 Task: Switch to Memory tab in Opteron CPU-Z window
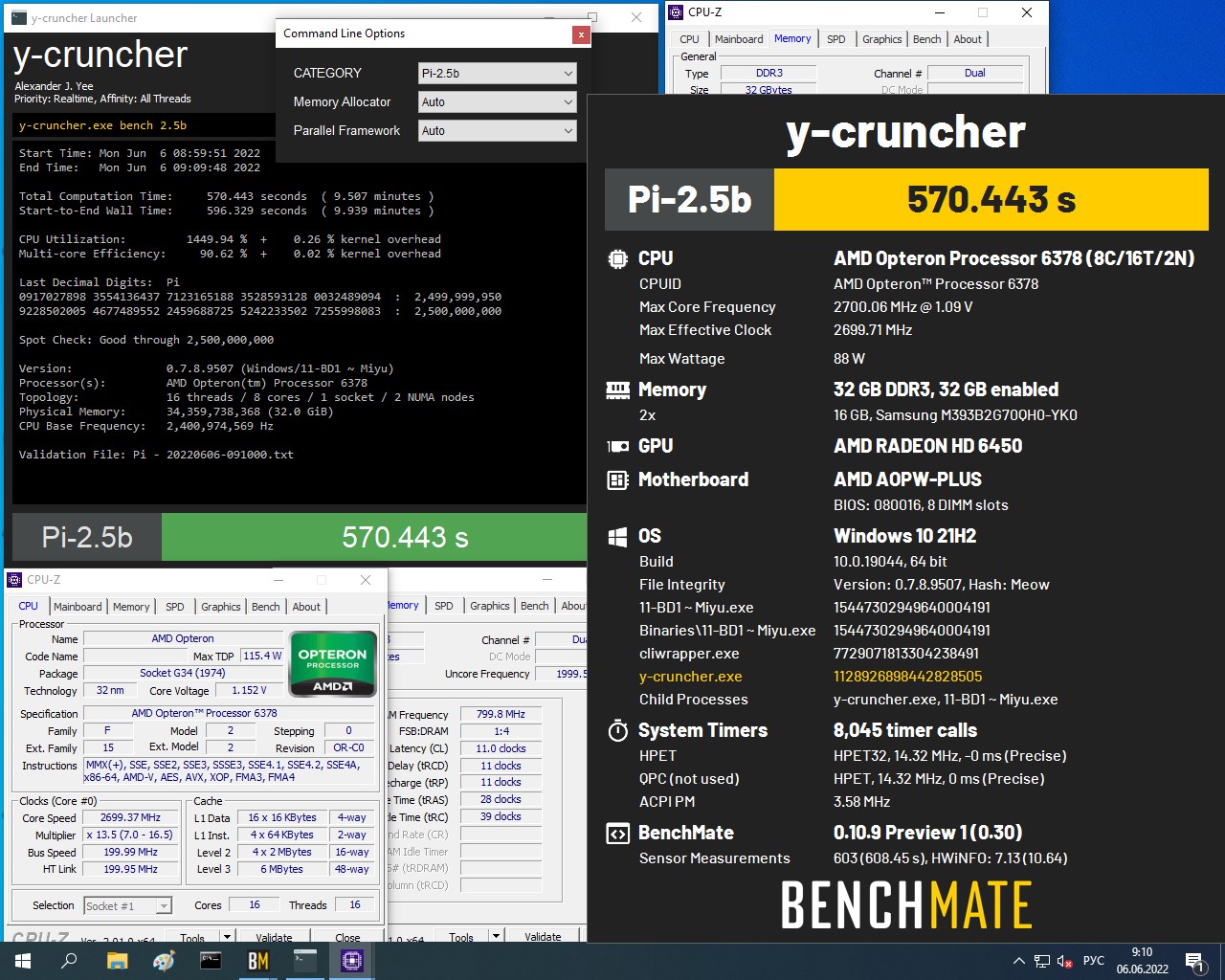(131, 607)
